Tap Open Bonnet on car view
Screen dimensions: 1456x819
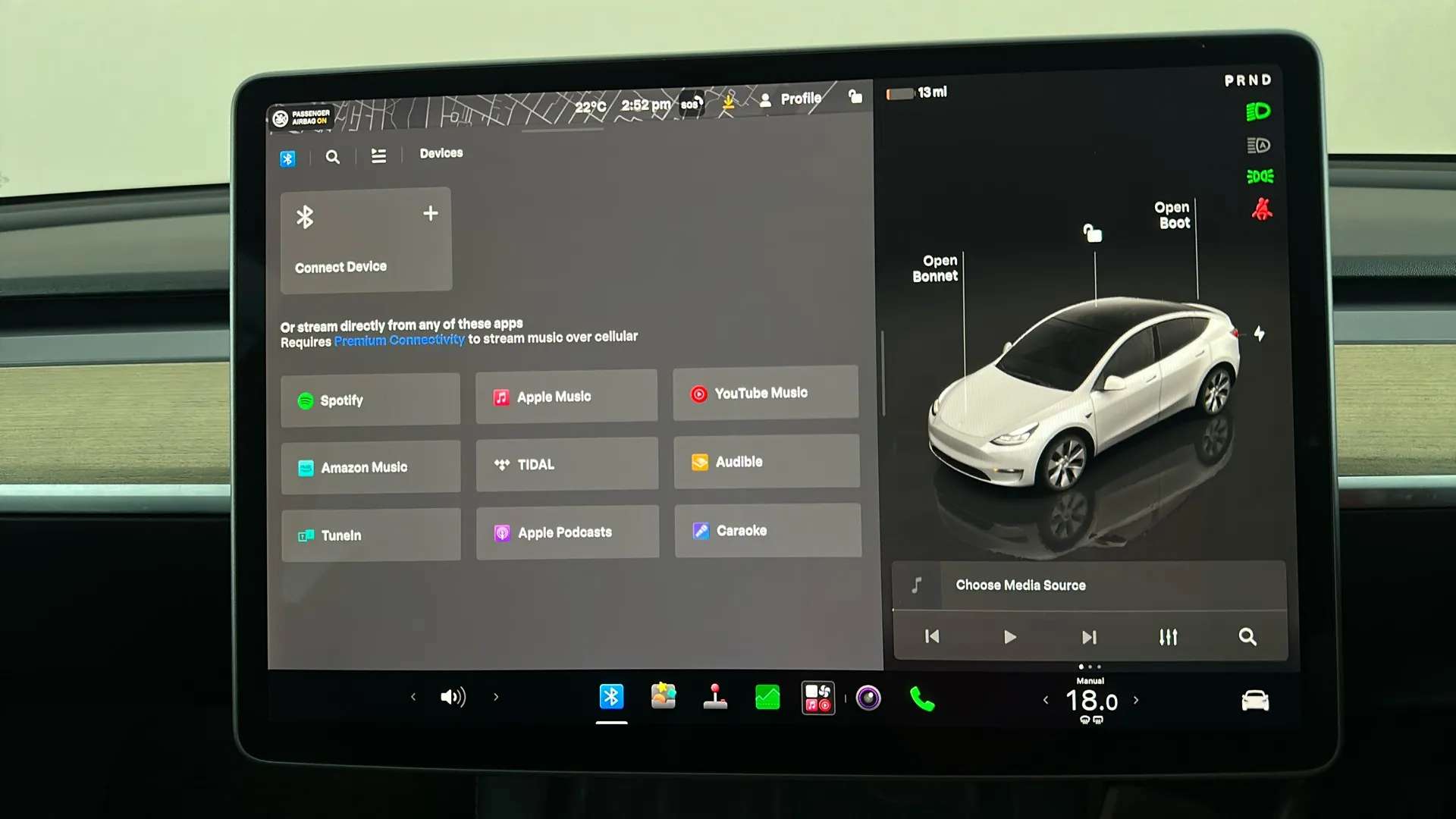[x=936, y=268]
